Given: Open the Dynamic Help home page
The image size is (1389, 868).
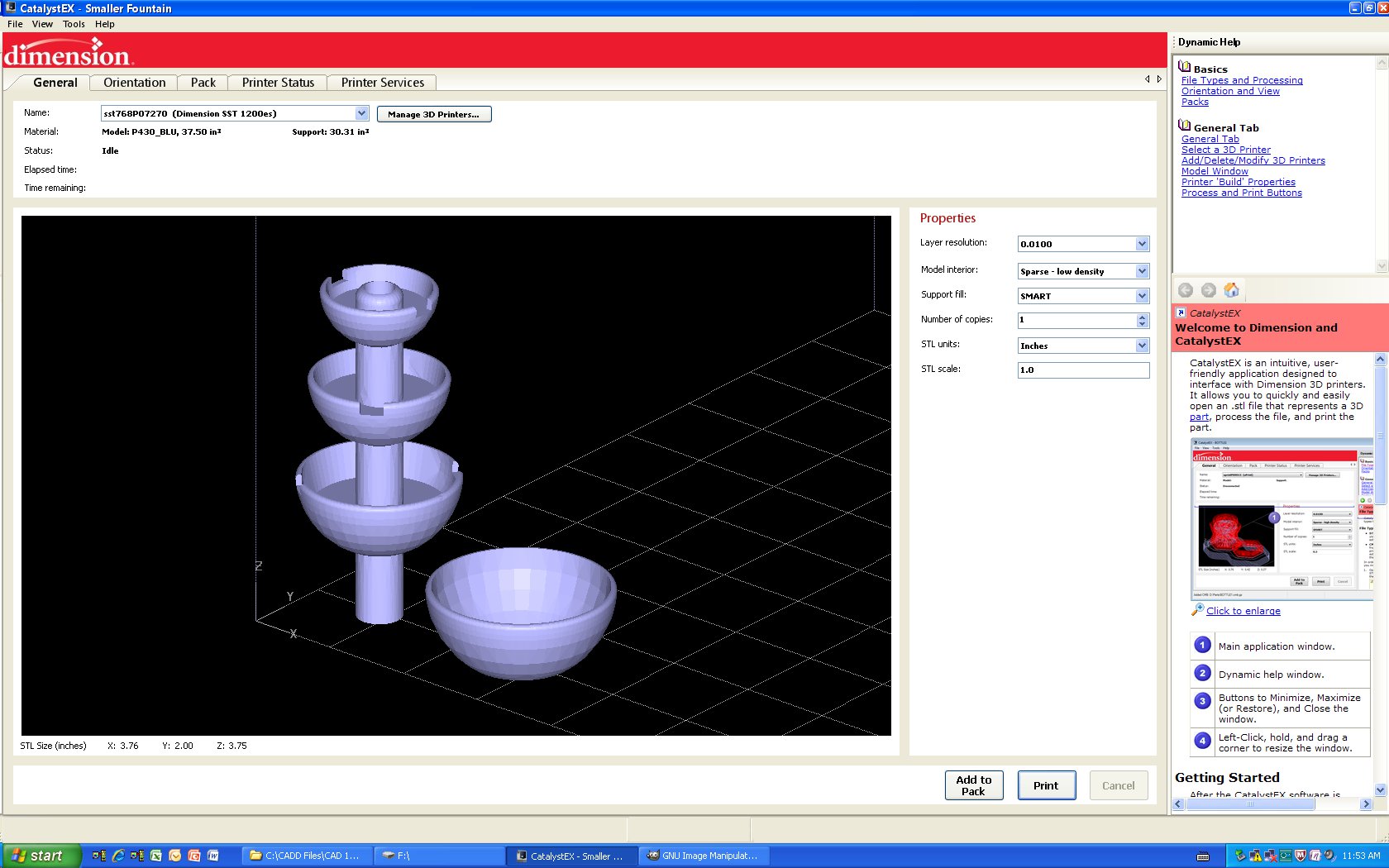Looking at the screenshot, I should coord(1232,290).
